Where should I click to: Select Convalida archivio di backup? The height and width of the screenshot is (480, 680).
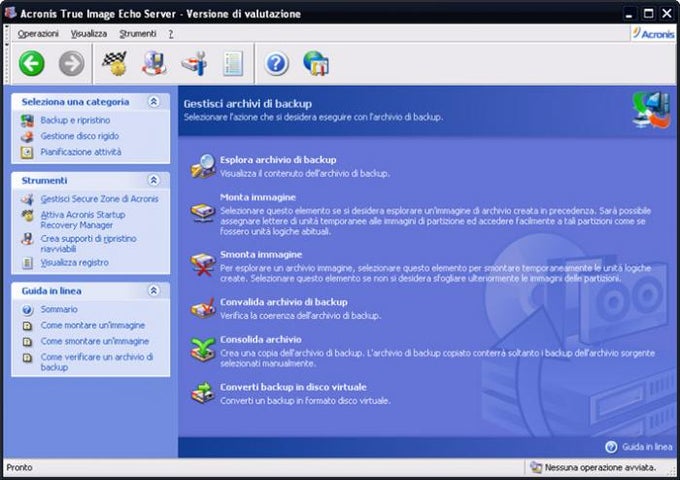284,302
